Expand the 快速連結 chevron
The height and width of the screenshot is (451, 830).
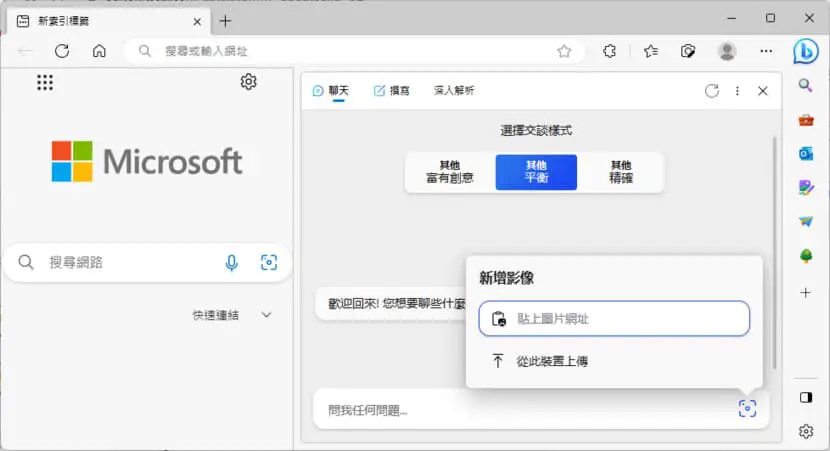266,315
